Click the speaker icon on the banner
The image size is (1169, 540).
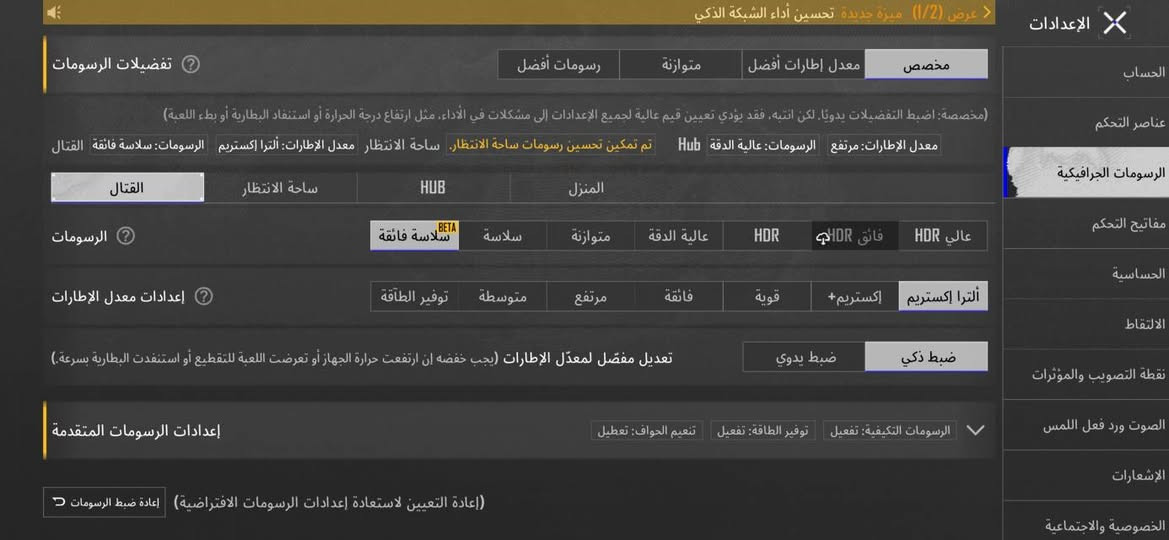point(54,13)
